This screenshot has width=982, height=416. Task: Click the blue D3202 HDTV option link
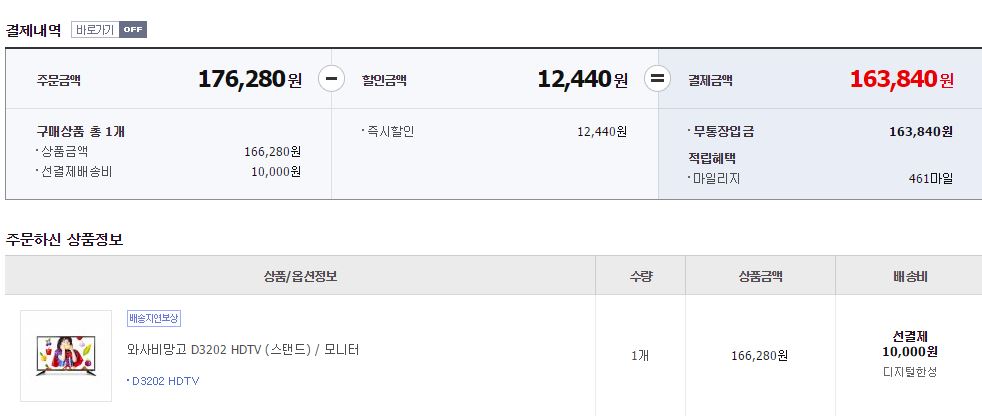click(163, 381)
